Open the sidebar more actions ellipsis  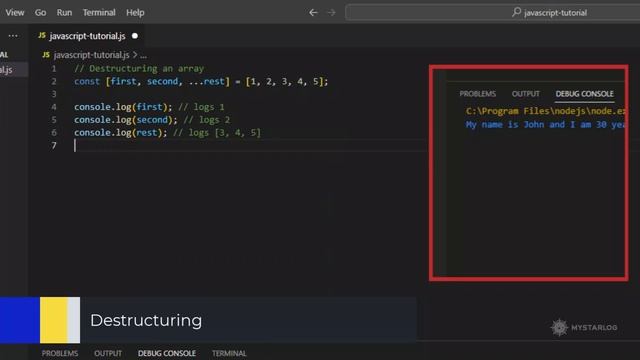point(13,36)
